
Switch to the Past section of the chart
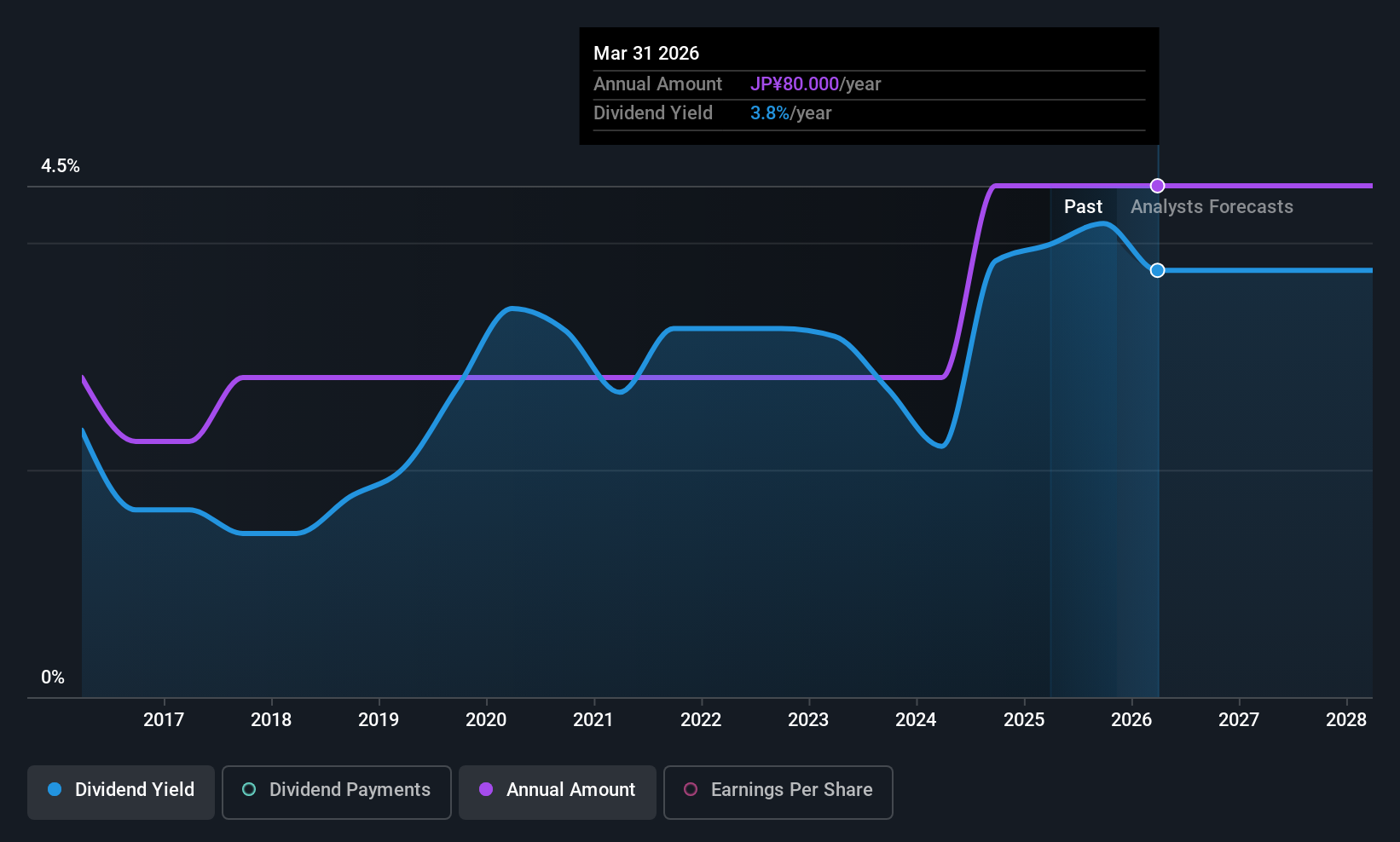click(x=1083, y=206)
